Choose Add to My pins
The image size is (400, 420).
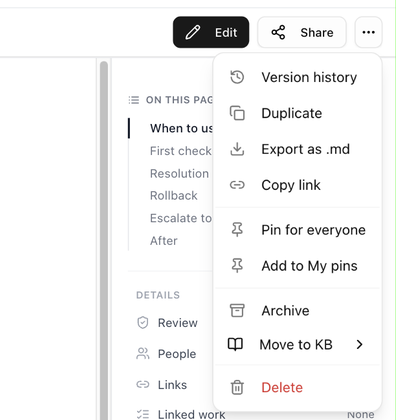297,266
